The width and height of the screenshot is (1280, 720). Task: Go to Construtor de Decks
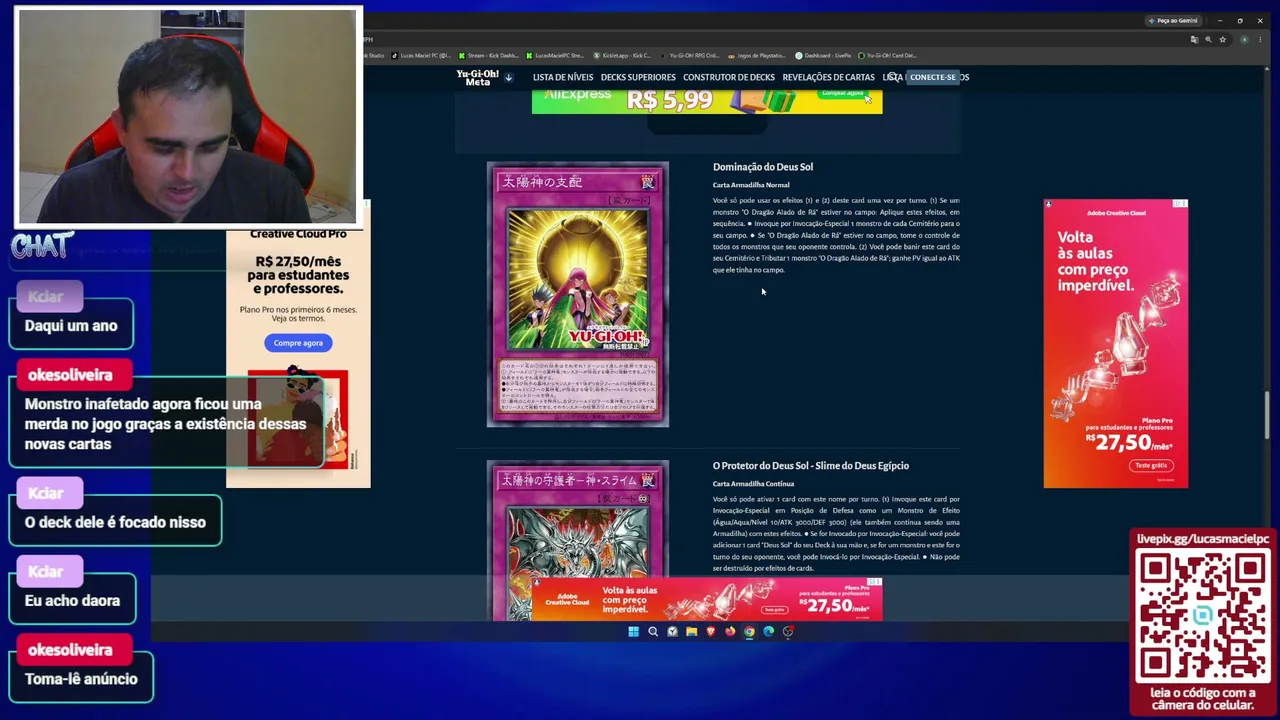tap(729, 77)
